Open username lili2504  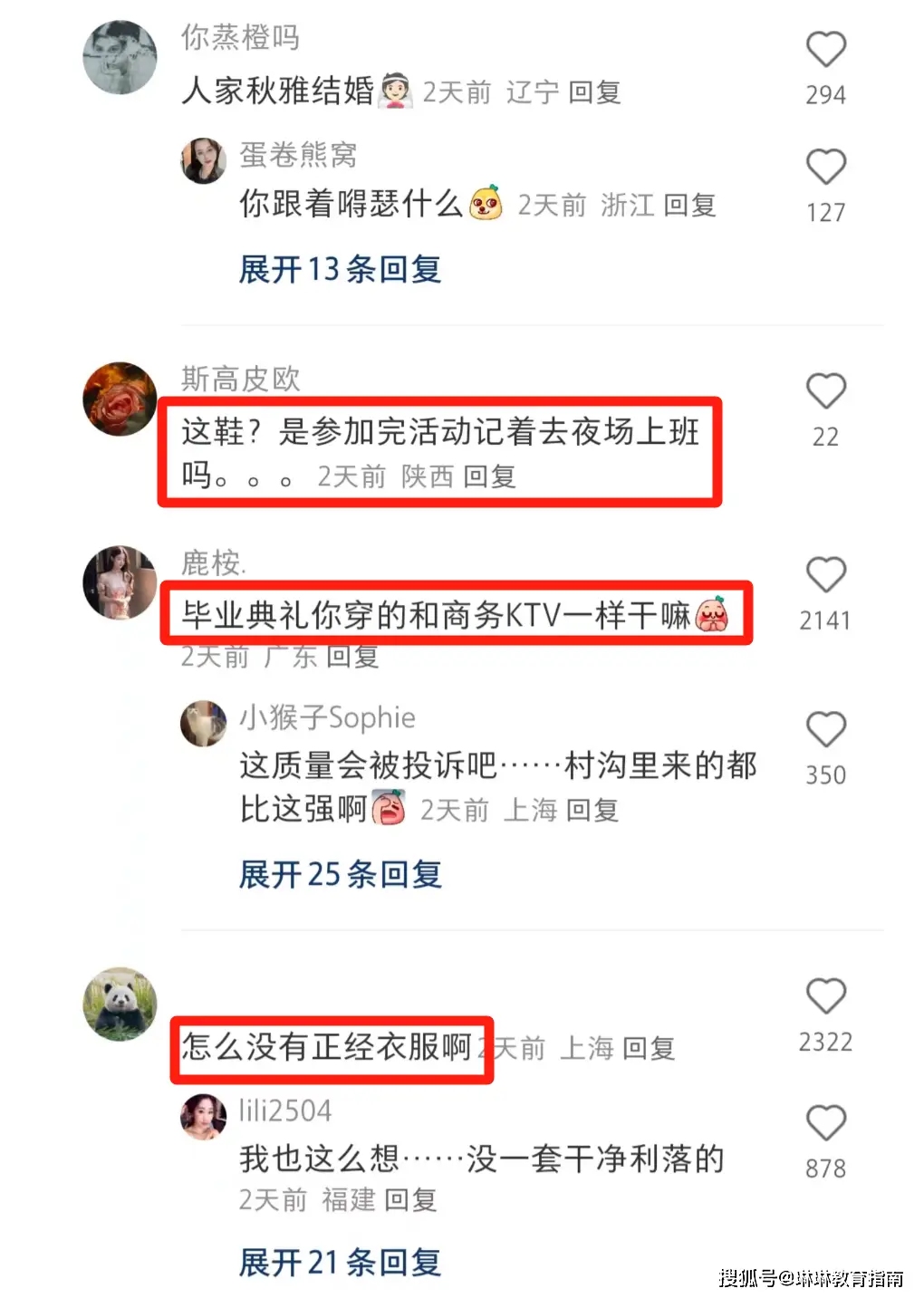tap(285, 1111)
